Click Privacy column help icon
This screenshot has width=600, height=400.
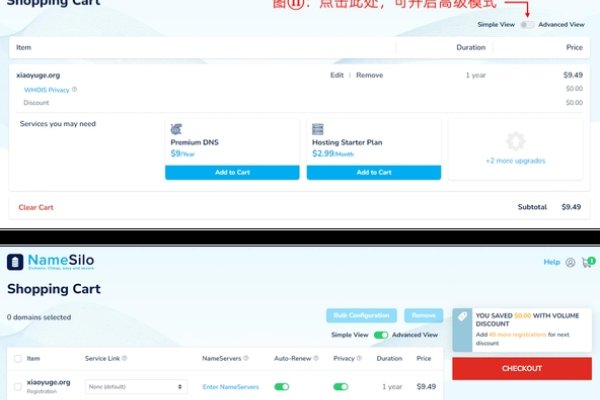[359, 358]
